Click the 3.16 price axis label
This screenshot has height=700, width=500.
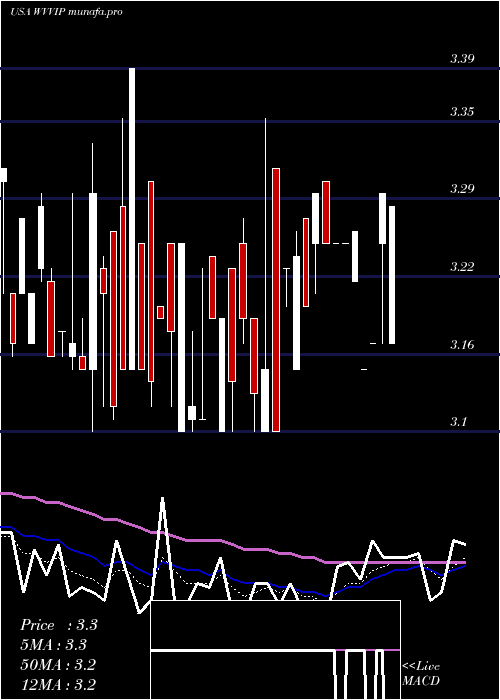[462, 344]
